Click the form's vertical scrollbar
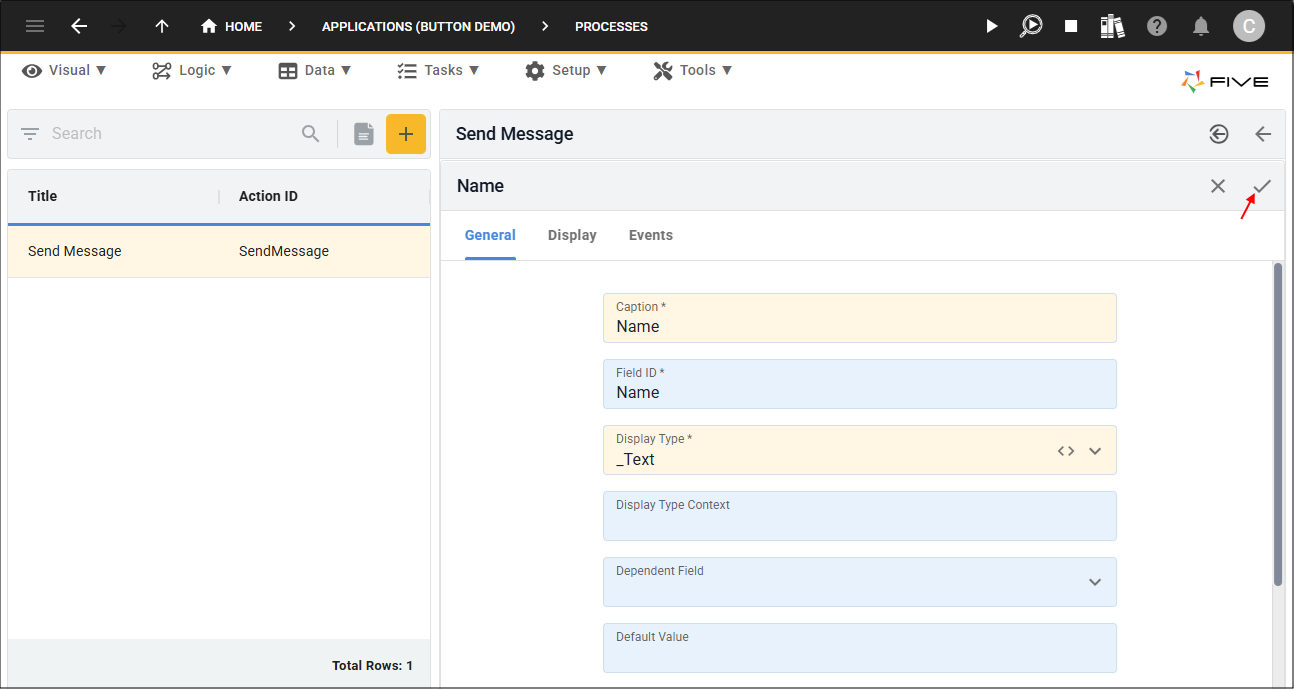The width and height of the screenshot is (1294, 689). click(1278, 424)
